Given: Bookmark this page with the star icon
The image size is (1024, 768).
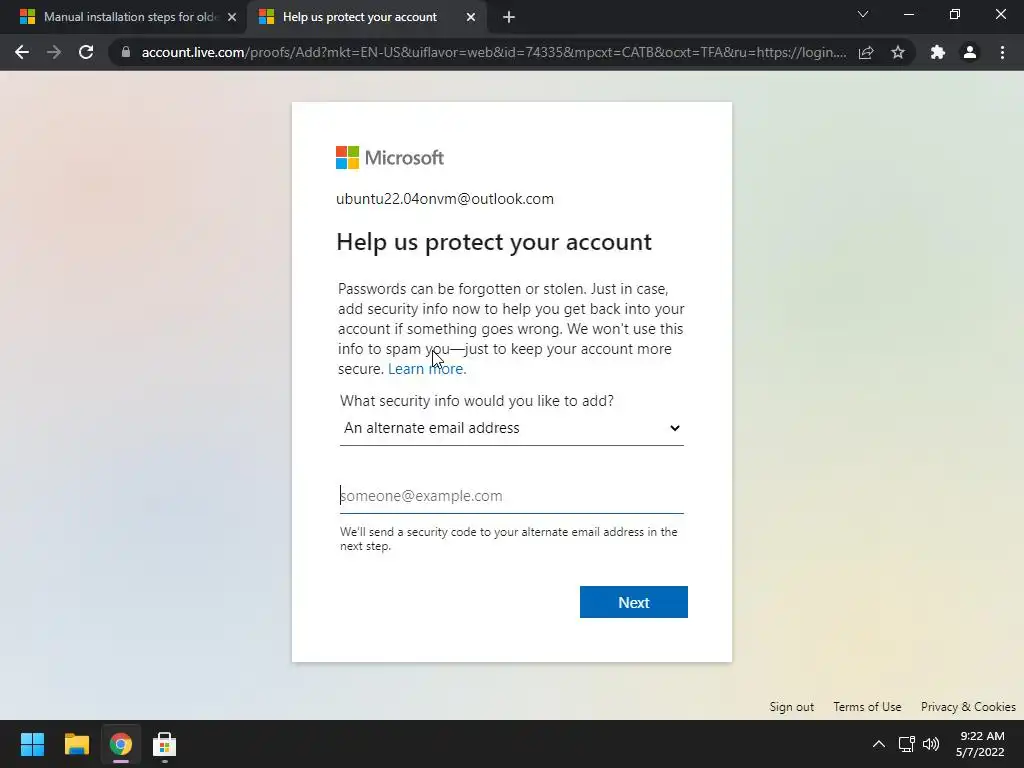Looking at the screenshot, I should (898, 52).
